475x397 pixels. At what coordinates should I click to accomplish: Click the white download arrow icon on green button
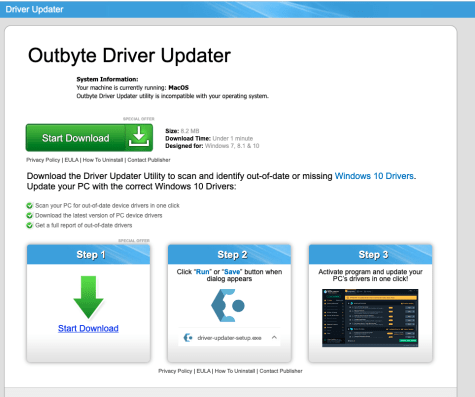pos(139,136)
